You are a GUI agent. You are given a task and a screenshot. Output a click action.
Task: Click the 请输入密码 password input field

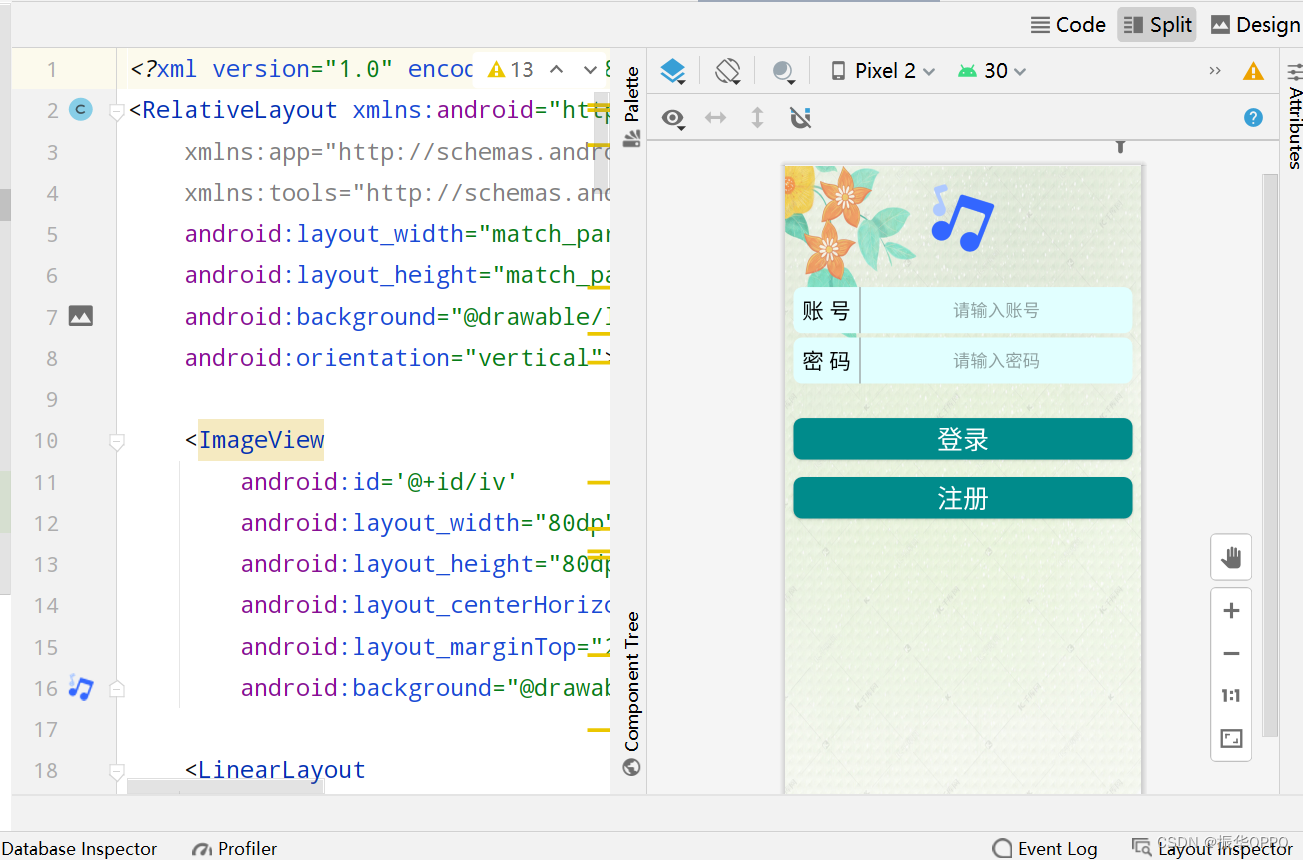tap(995, 360)
